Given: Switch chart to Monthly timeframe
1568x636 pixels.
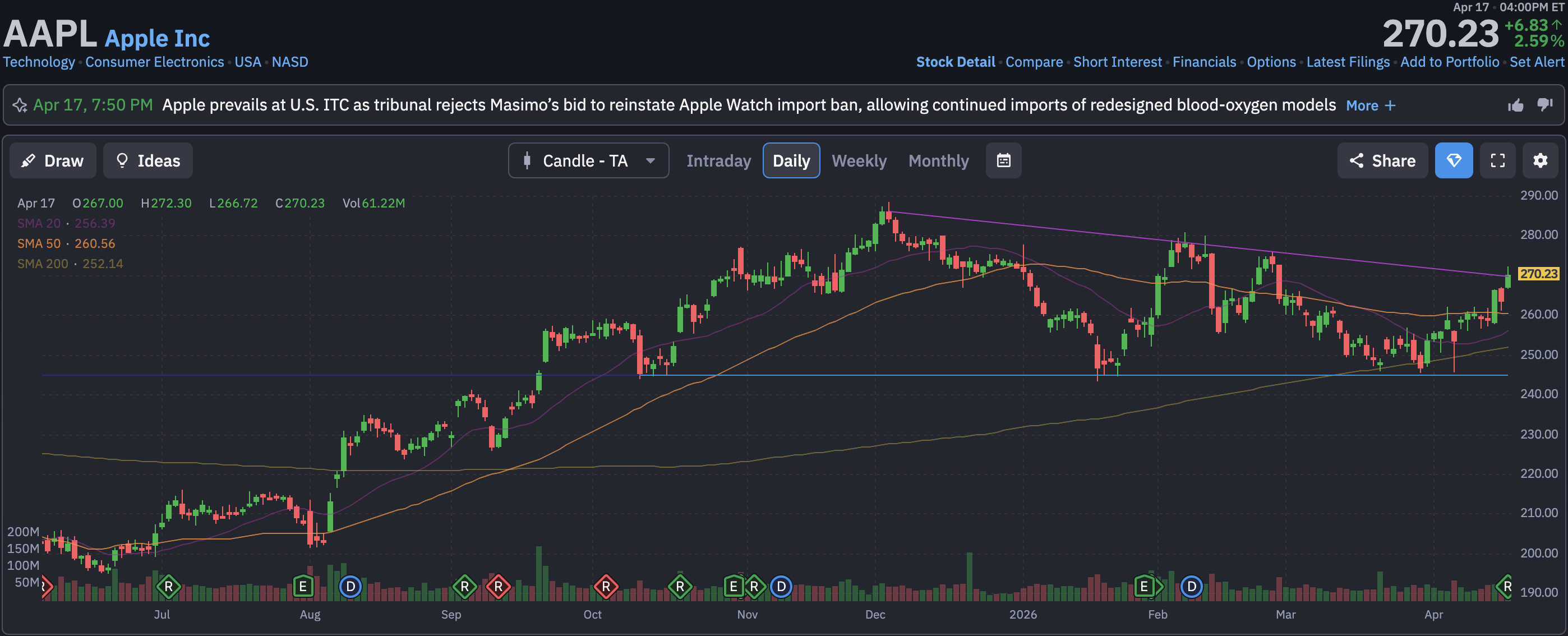Looking at the screenshot, I should tap(938, 160).
